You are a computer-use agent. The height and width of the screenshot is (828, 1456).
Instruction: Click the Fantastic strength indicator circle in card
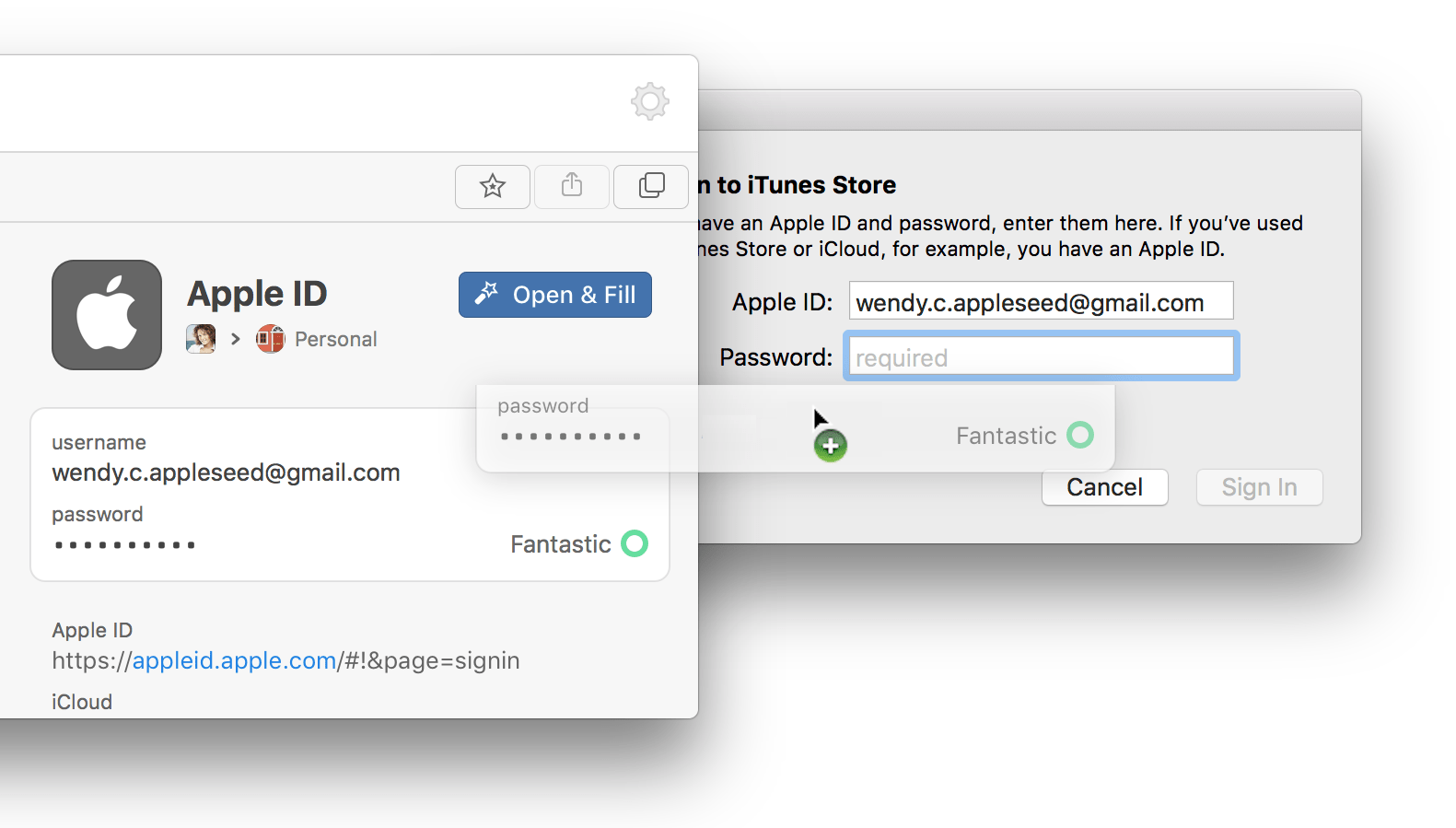coord(635,543)
